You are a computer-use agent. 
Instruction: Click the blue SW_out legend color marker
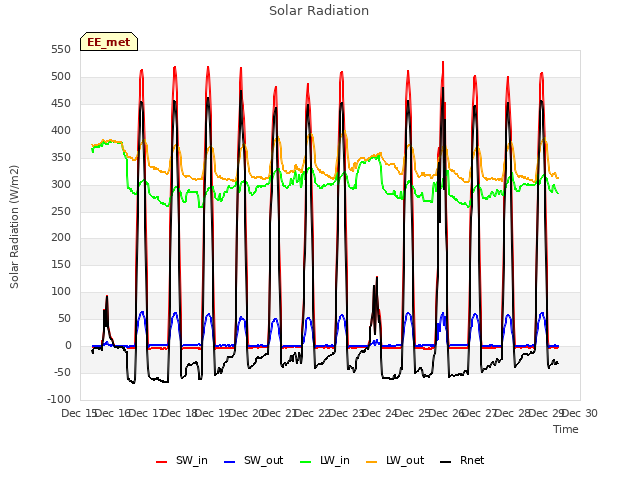point(230,462)
